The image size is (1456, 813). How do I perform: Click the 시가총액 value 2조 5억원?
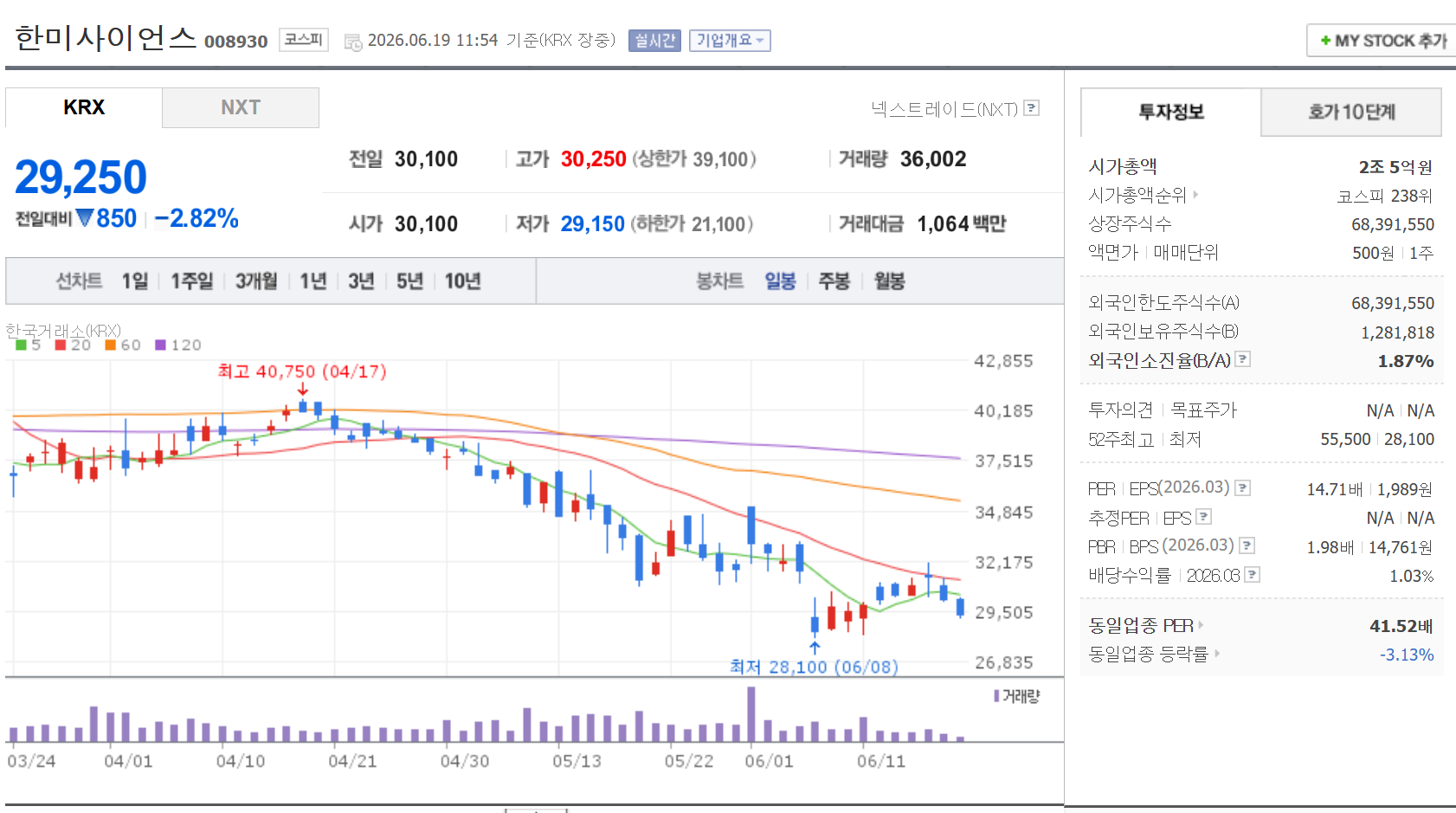[1395, 167]
